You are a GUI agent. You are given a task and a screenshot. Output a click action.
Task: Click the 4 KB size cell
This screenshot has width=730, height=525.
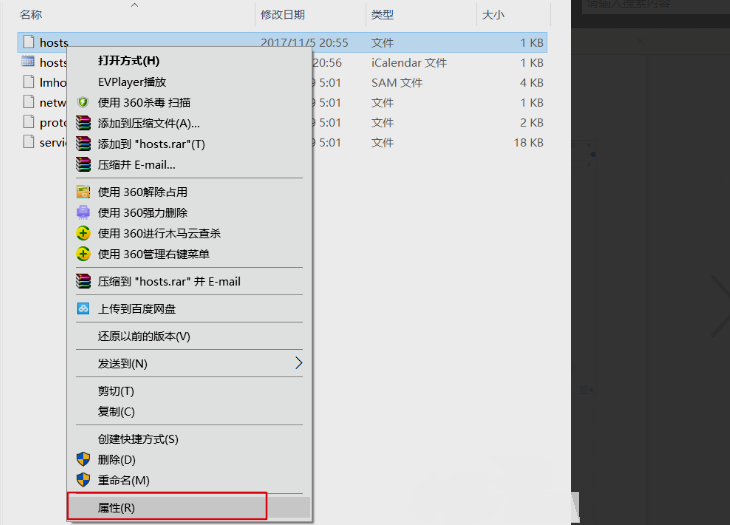(x=532, y=82)
